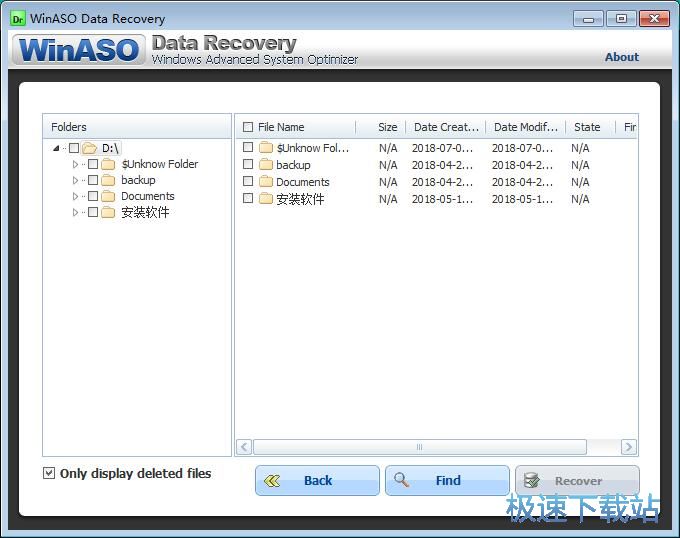Screen dimensions: 680x538
Task: Select the 安装软件 name in file list
Action: [300, 199]
